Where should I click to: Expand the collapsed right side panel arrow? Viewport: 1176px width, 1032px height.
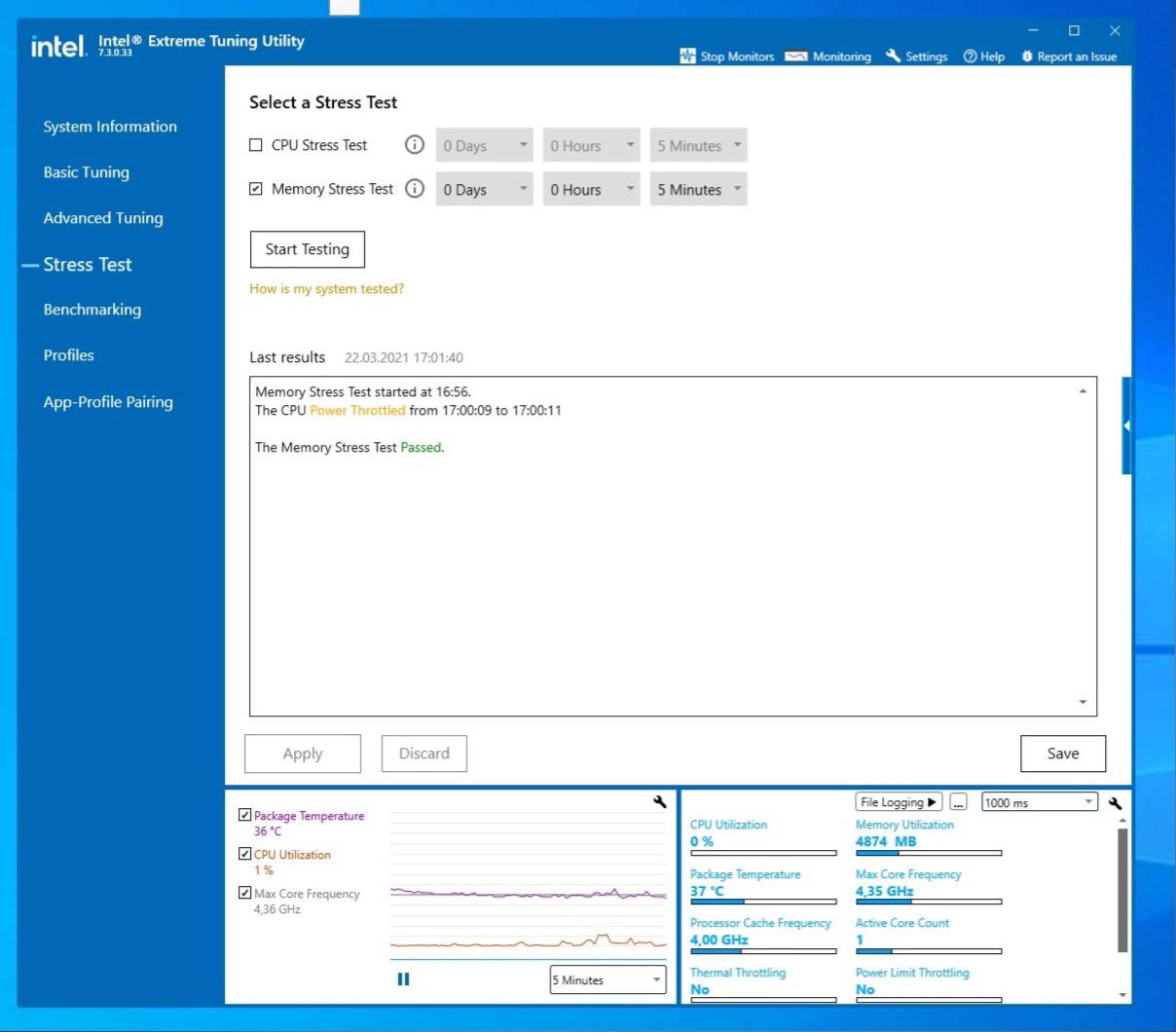click(1126, 425)
